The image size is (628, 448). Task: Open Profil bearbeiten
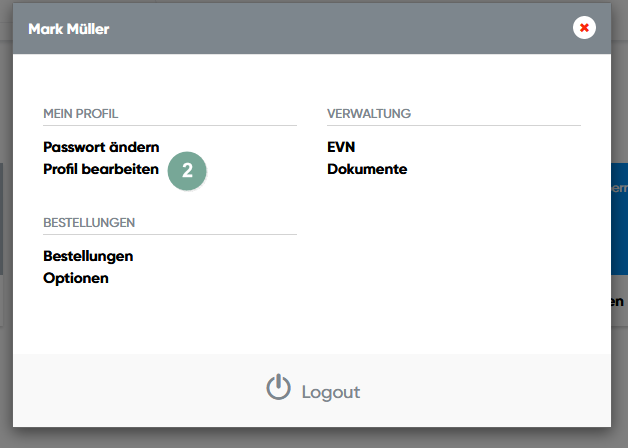tap(101, 169)
